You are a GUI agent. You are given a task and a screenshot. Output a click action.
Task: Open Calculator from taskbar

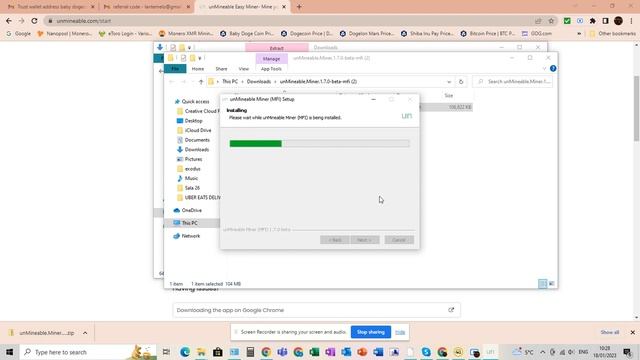click(x=250, y=352)
